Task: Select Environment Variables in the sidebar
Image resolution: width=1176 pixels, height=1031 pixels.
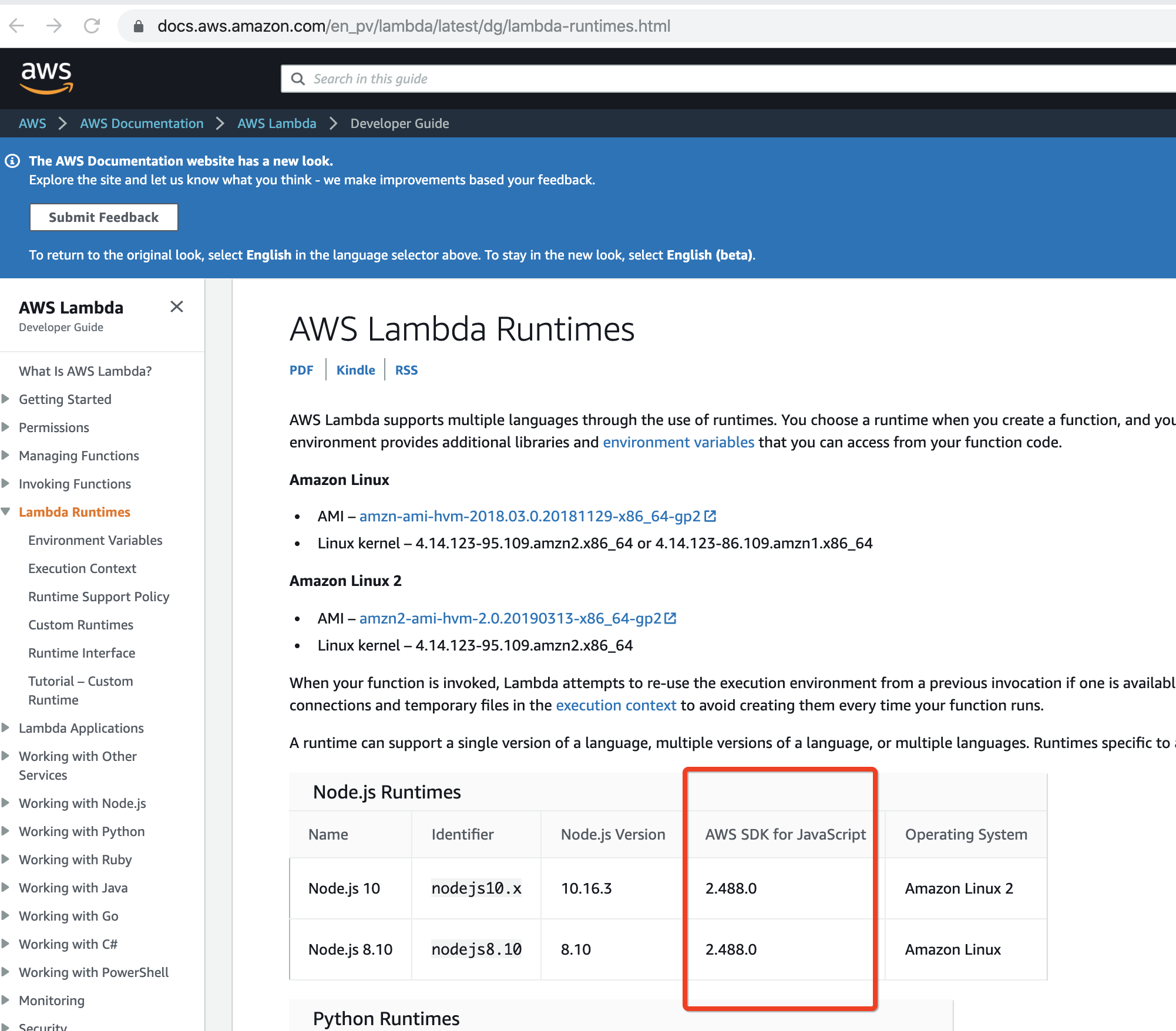Action: tap(95, 540)
